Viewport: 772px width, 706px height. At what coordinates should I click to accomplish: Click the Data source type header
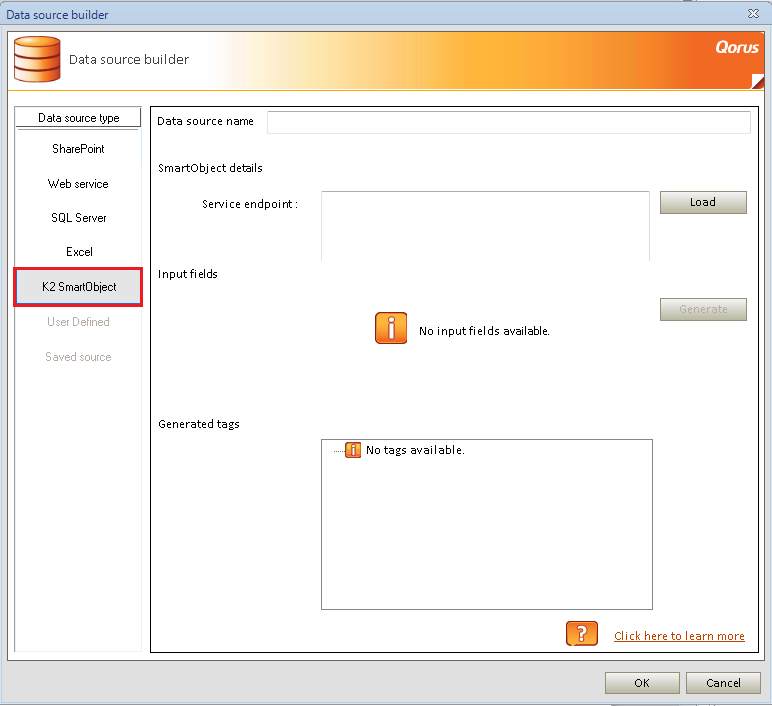tap(78, 118)
